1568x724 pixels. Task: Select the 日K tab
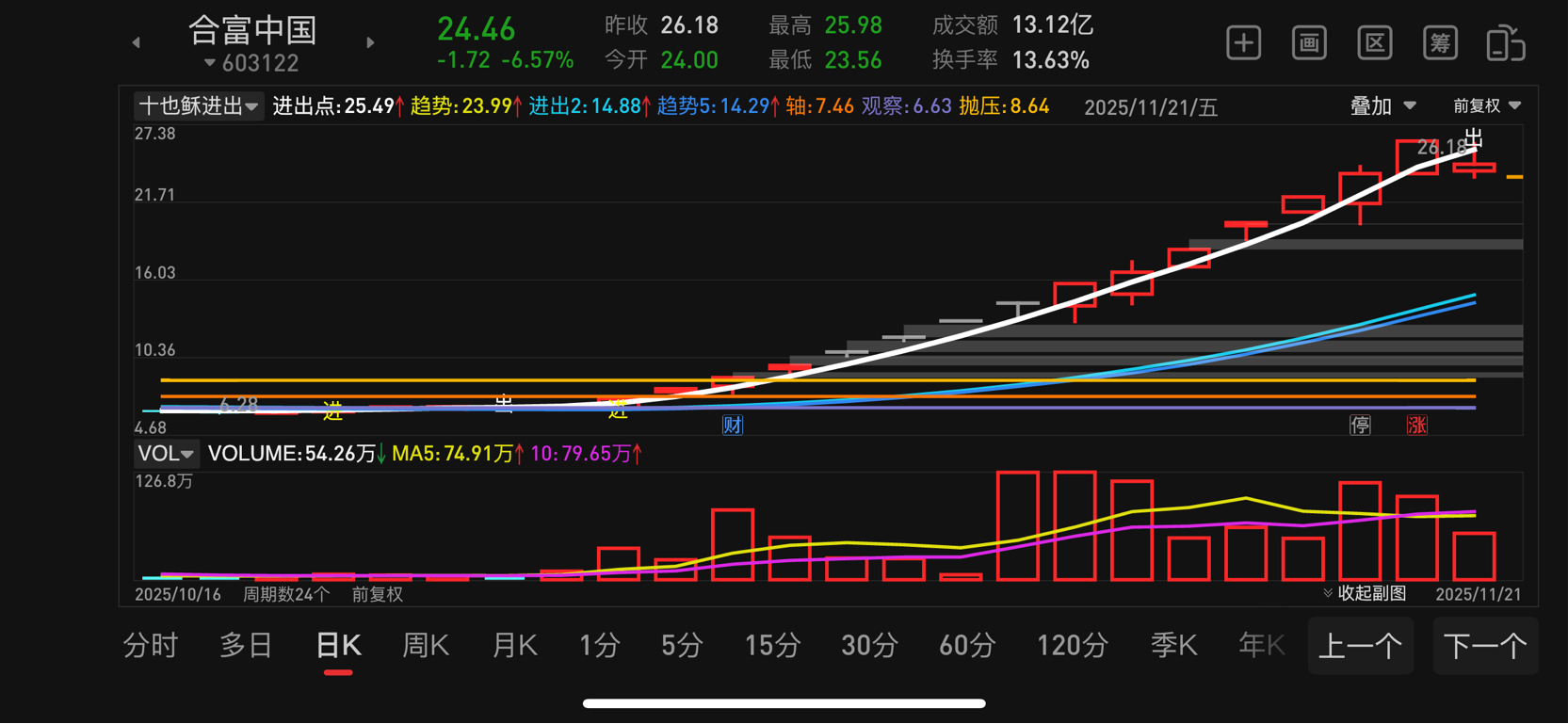[x=338, y=646]
